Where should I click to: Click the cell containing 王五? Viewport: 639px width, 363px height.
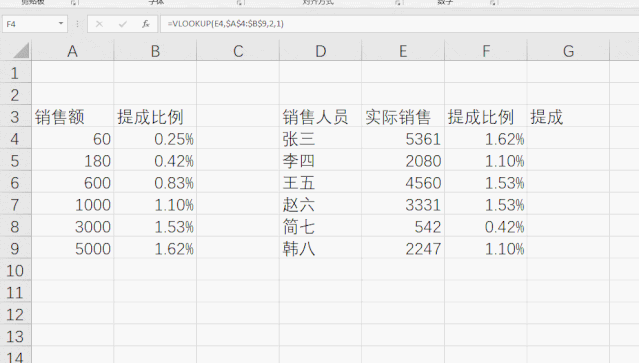321,183
